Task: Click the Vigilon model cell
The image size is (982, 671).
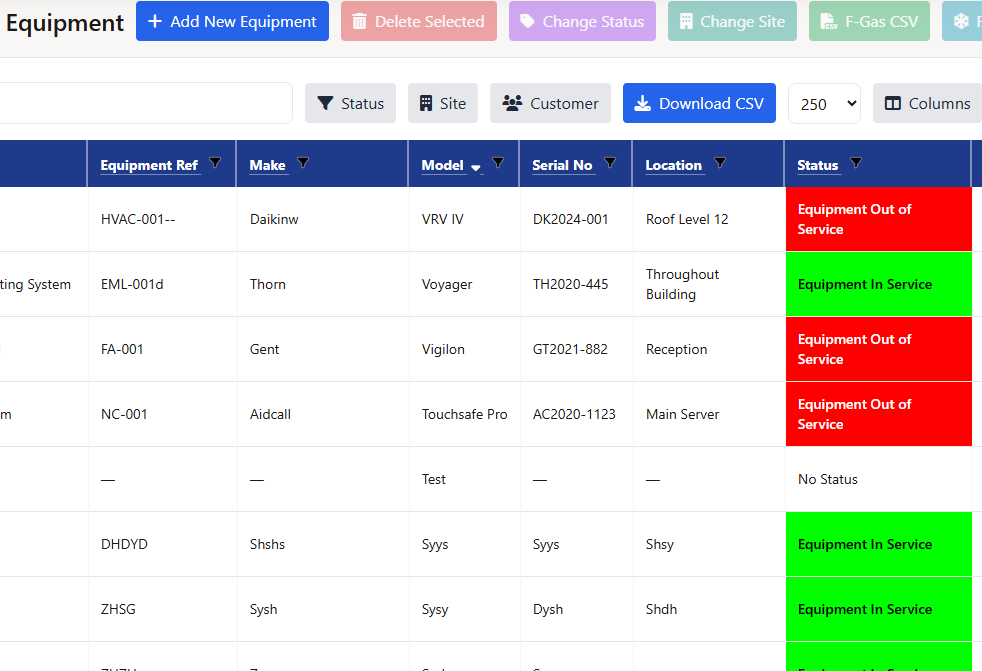Action: pos(465,350)
